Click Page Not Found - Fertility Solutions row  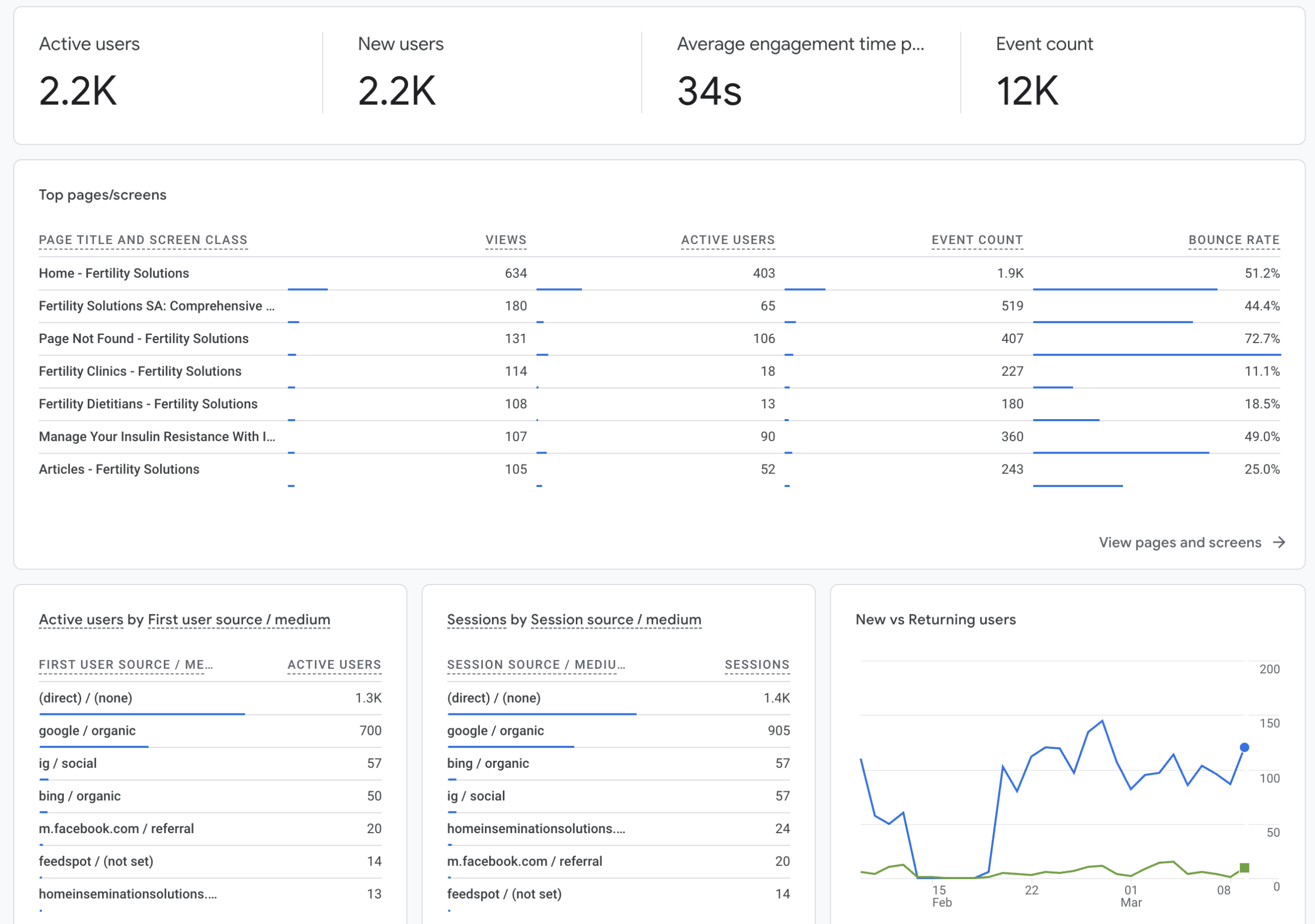144,338
